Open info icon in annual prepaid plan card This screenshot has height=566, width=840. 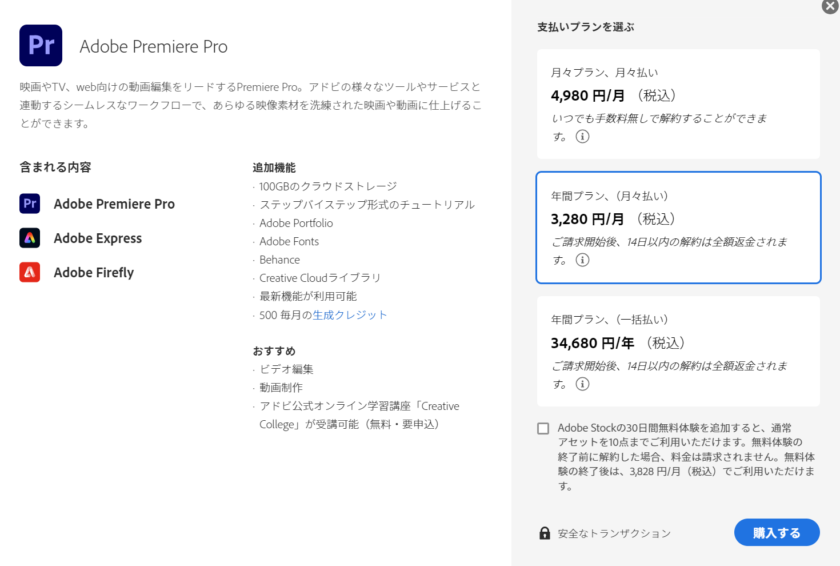tap(582, 383)
